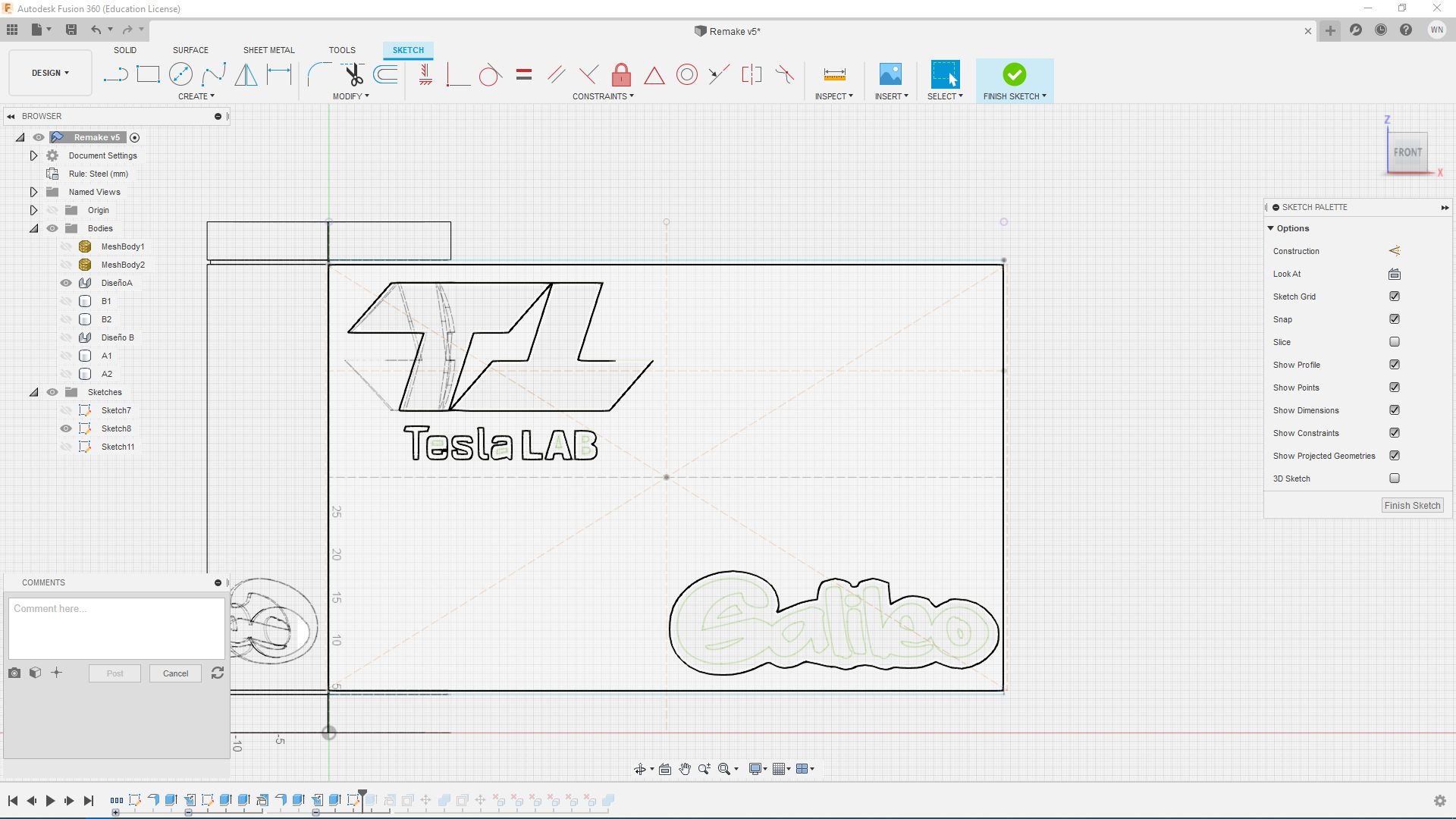Click the Fix/Unfix lock constraint
This screenshot has width=1456, height=819.
621,74
